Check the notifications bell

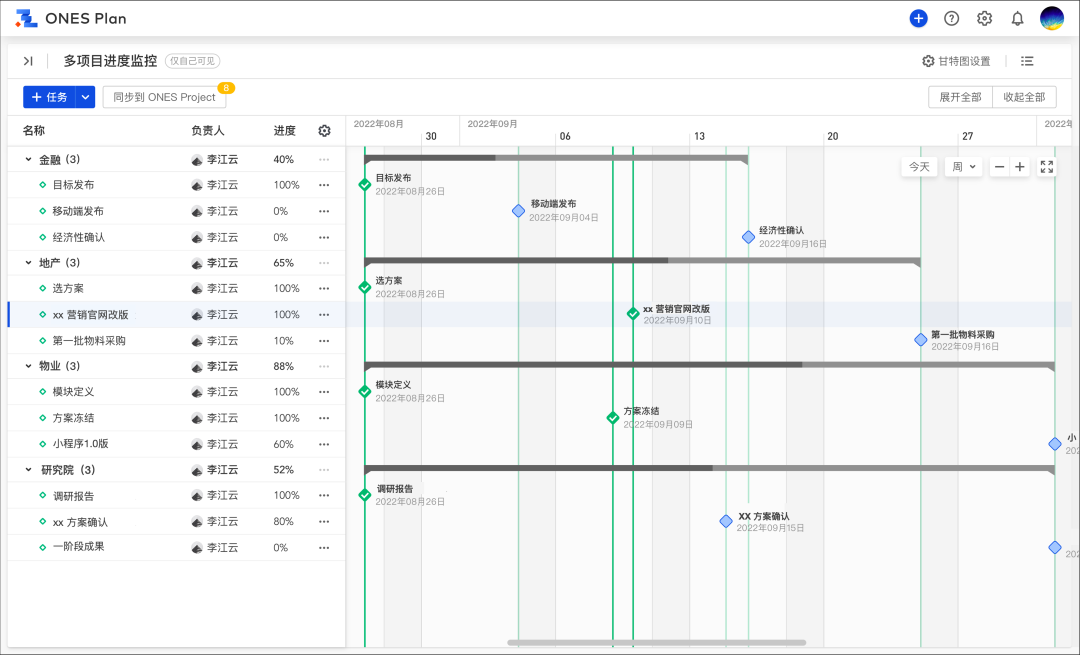1017,19
